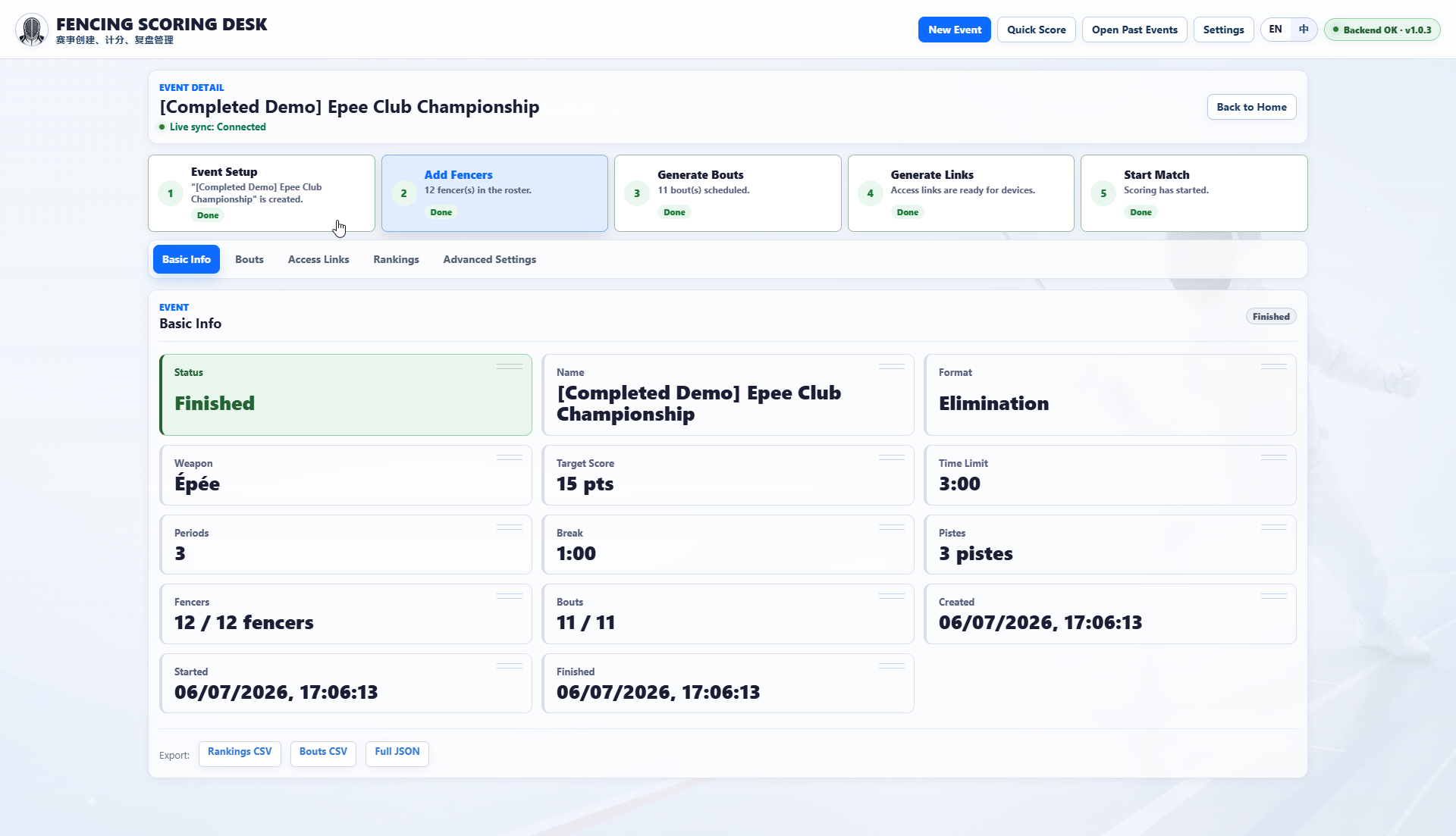Switch language to Chinese 中

(1304, 30)
